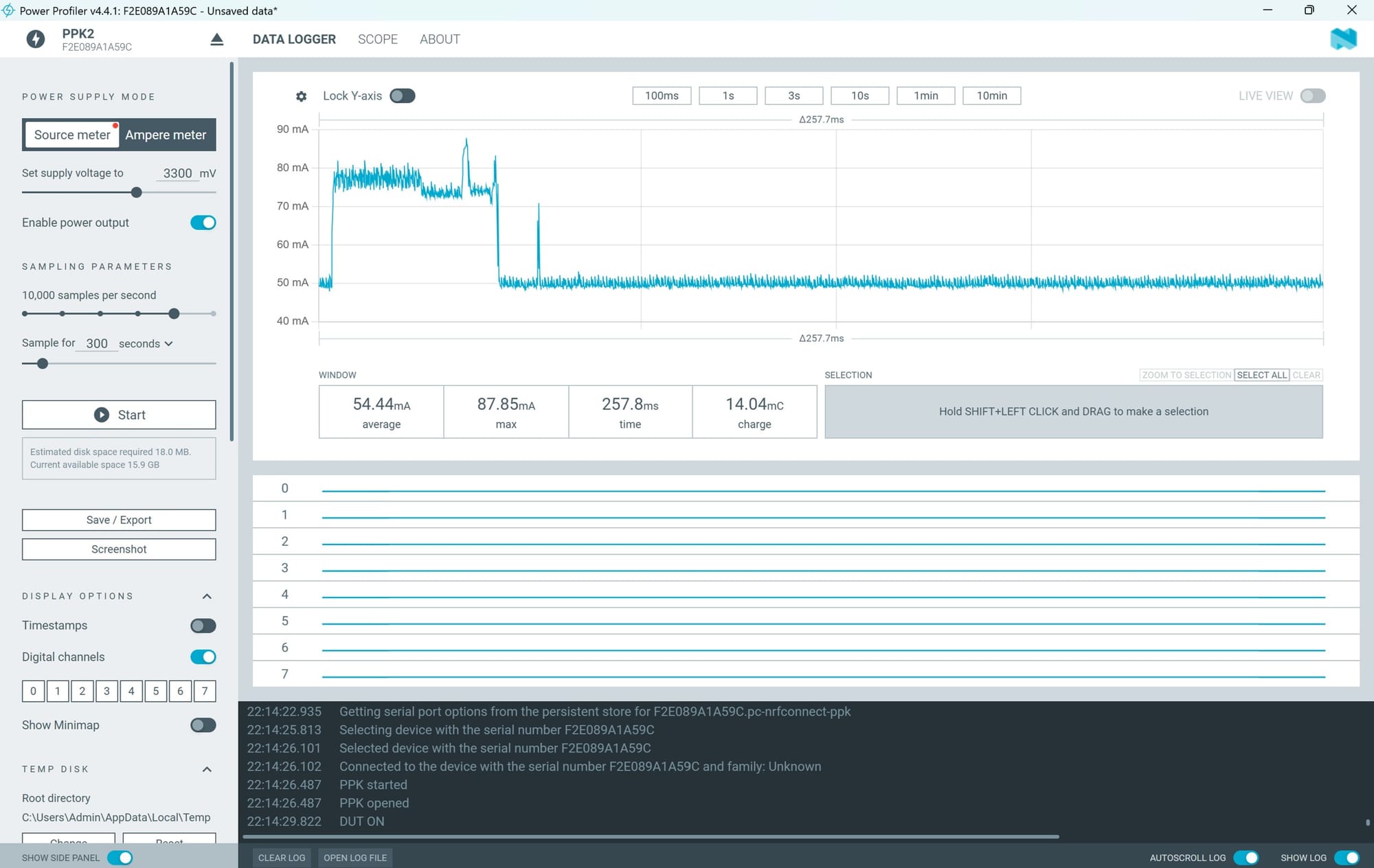Image resolution: width=1374 pixels, height=868 pixels.
Task: Click the Nordic Semiconductor logo
Action: [x=1343, y=38]
